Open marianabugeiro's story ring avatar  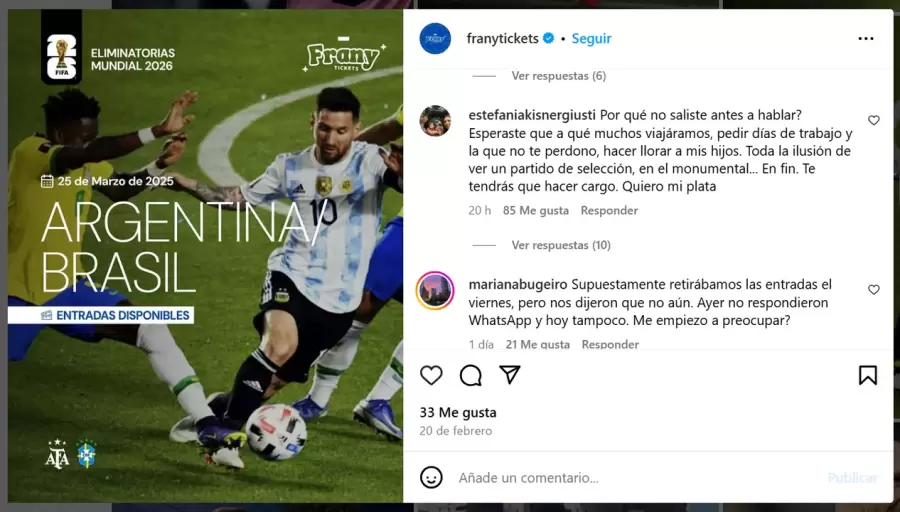coord(435,290)
